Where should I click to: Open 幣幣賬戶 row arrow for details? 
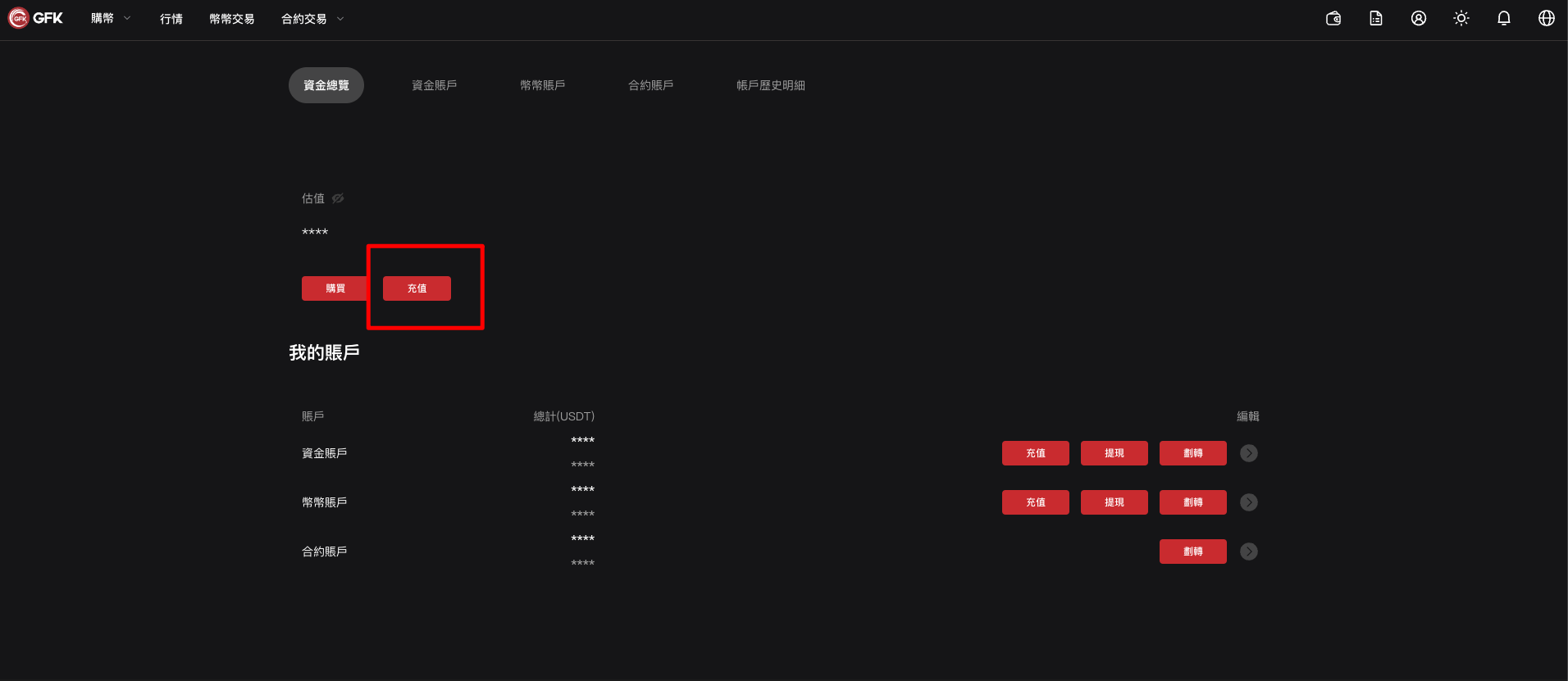pyautogui.click(x=1249, y=502)
